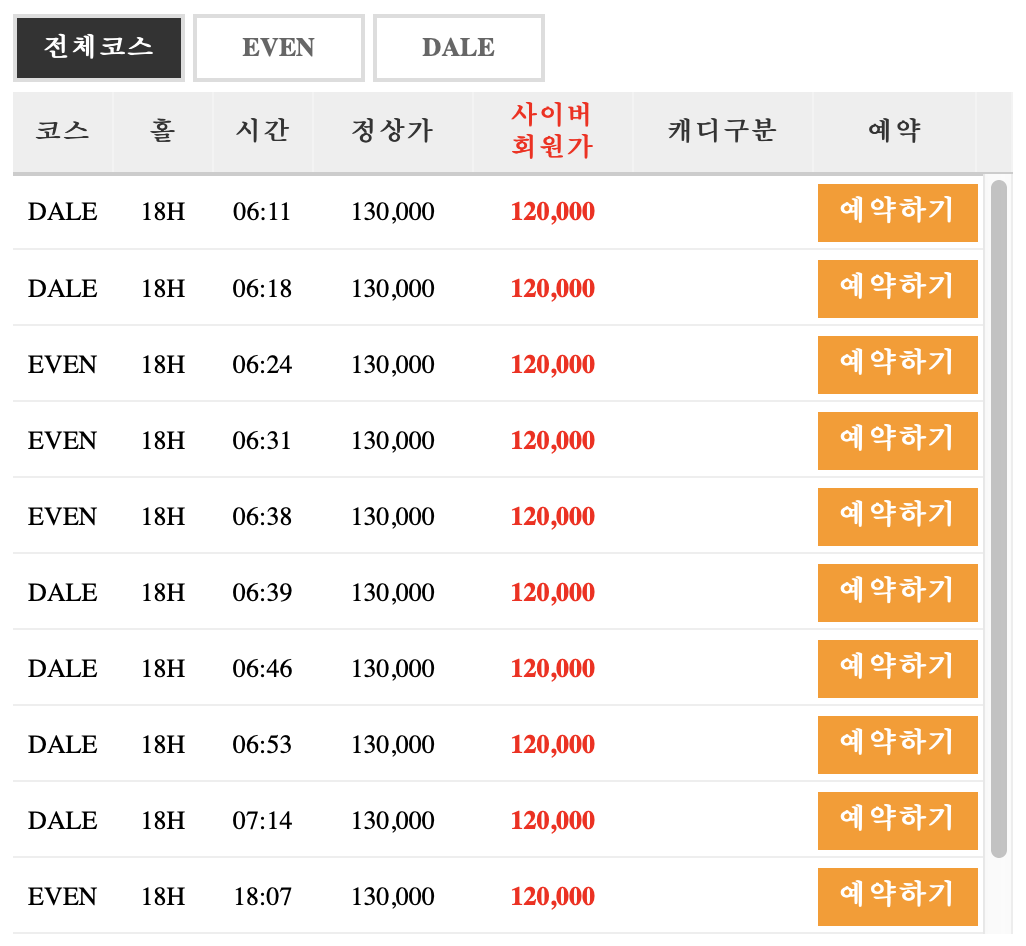The width and height of the screenshot is (1026, 946).
Task: Select the 전체코스 tab
Action: (99, 48)
